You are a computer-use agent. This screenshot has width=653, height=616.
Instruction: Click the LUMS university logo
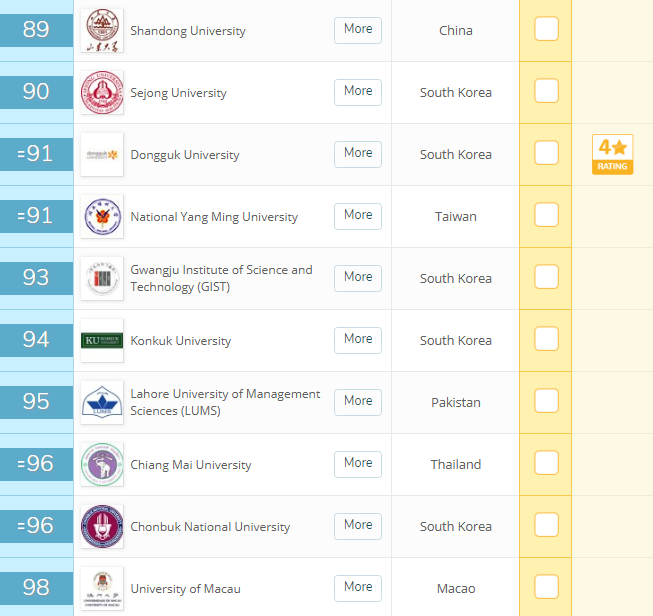point(102,402)
